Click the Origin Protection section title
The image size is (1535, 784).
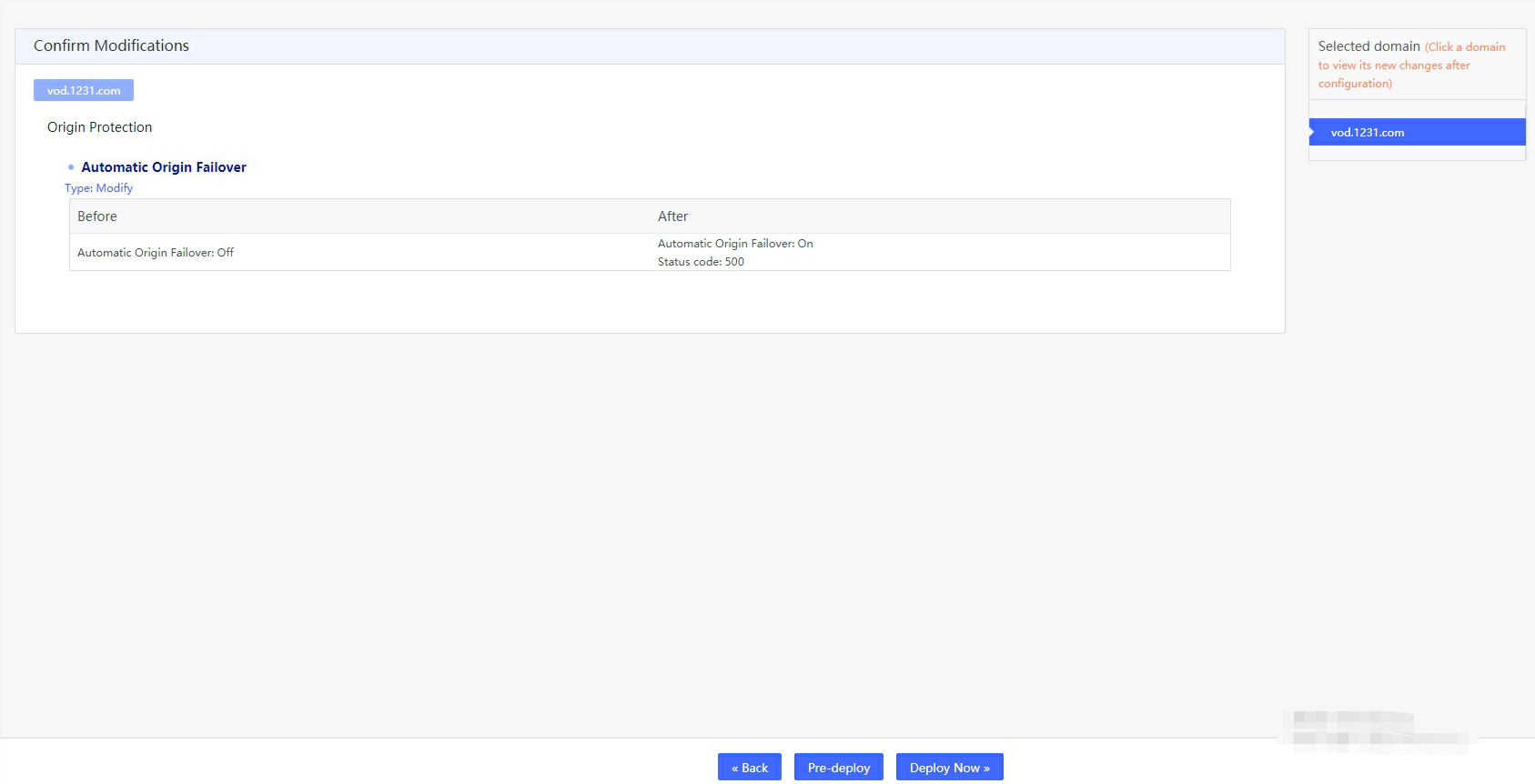pos(100,127)
